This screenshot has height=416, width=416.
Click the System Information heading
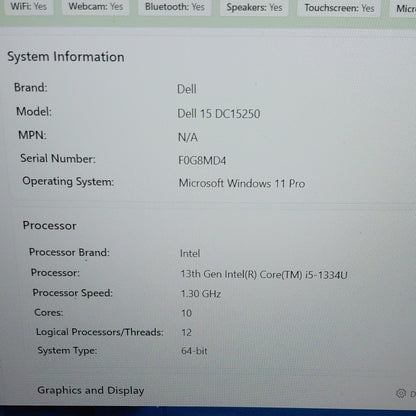(66, 57)
